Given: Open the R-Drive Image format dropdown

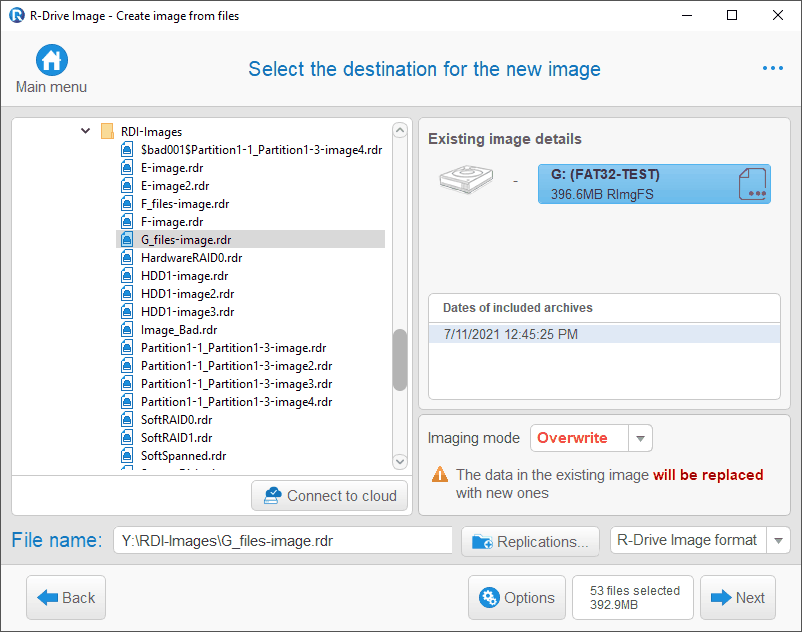Looking at the screenshot, I should pyautogui.click(x=778, y=540).
